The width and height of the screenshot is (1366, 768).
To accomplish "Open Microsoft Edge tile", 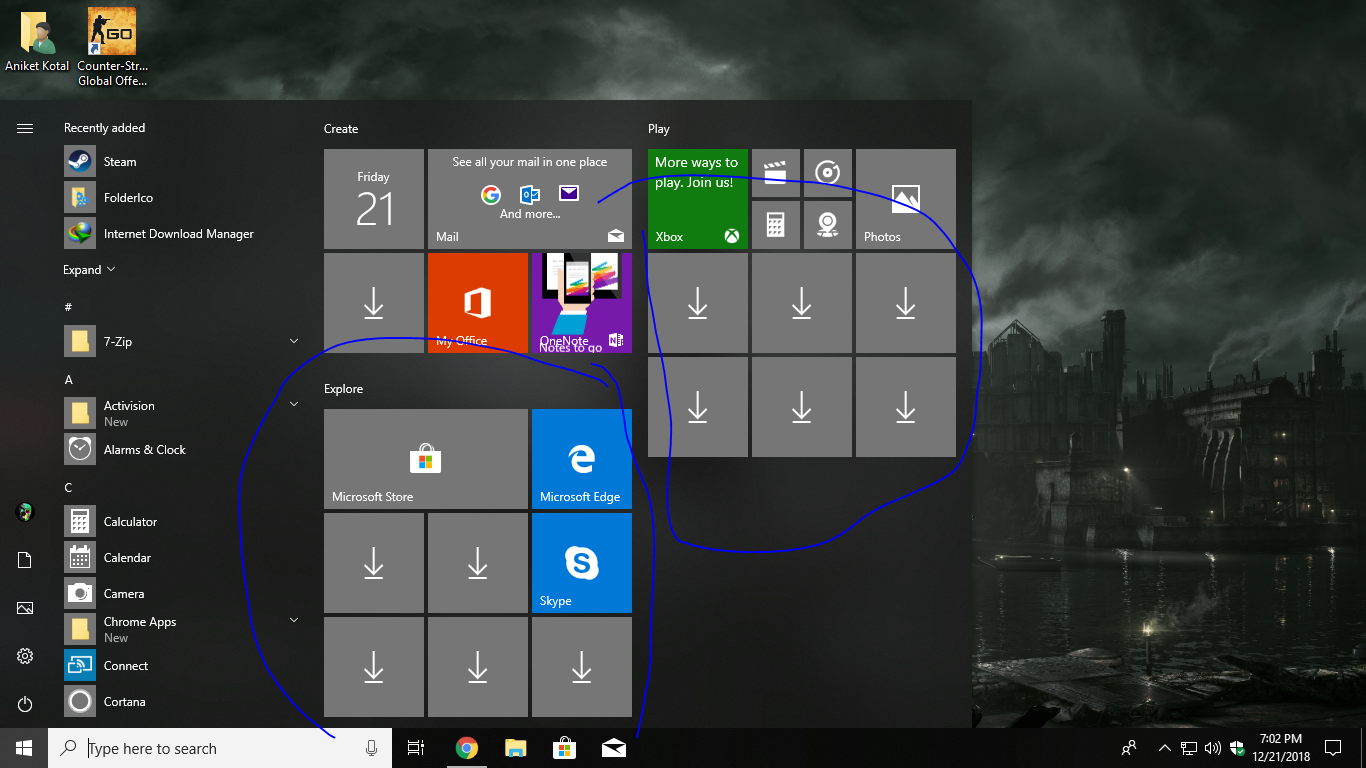I will point(582,459).
